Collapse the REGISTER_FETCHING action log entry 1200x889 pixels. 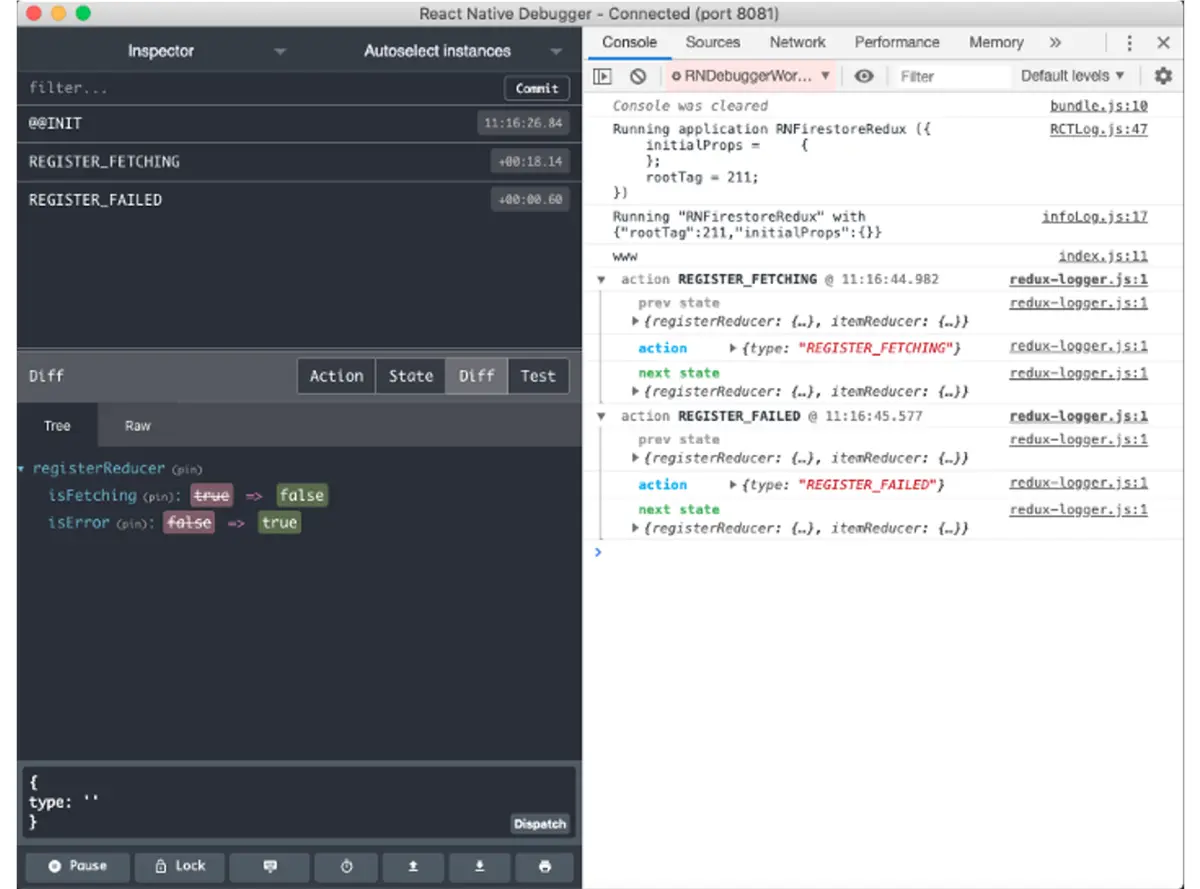point(600,279)
